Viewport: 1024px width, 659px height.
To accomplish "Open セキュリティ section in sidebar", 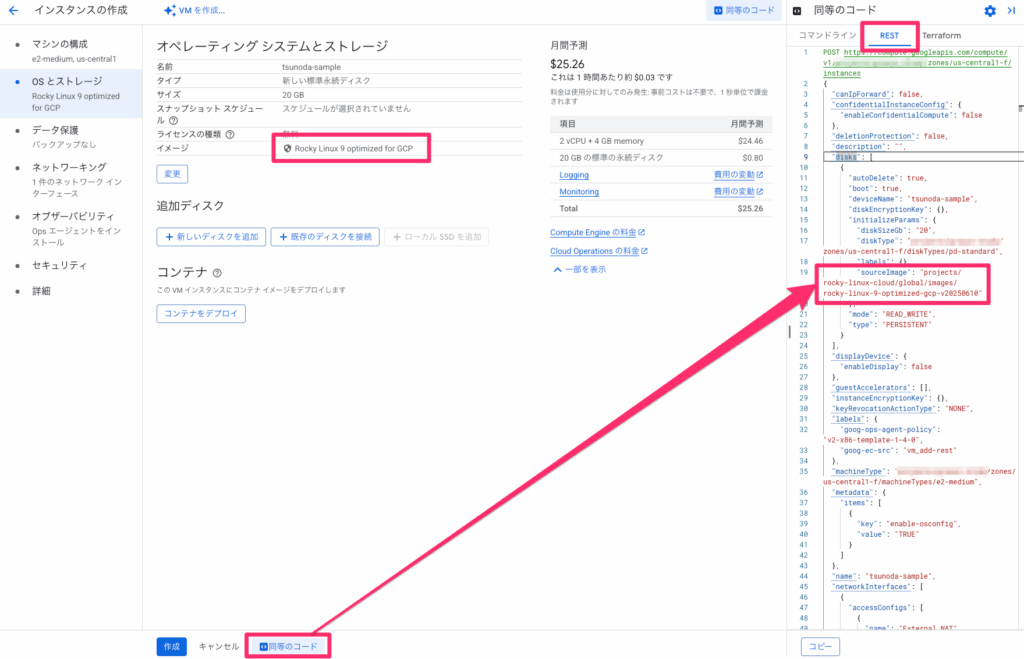I will pyautogui.click(x=59, y=265).
